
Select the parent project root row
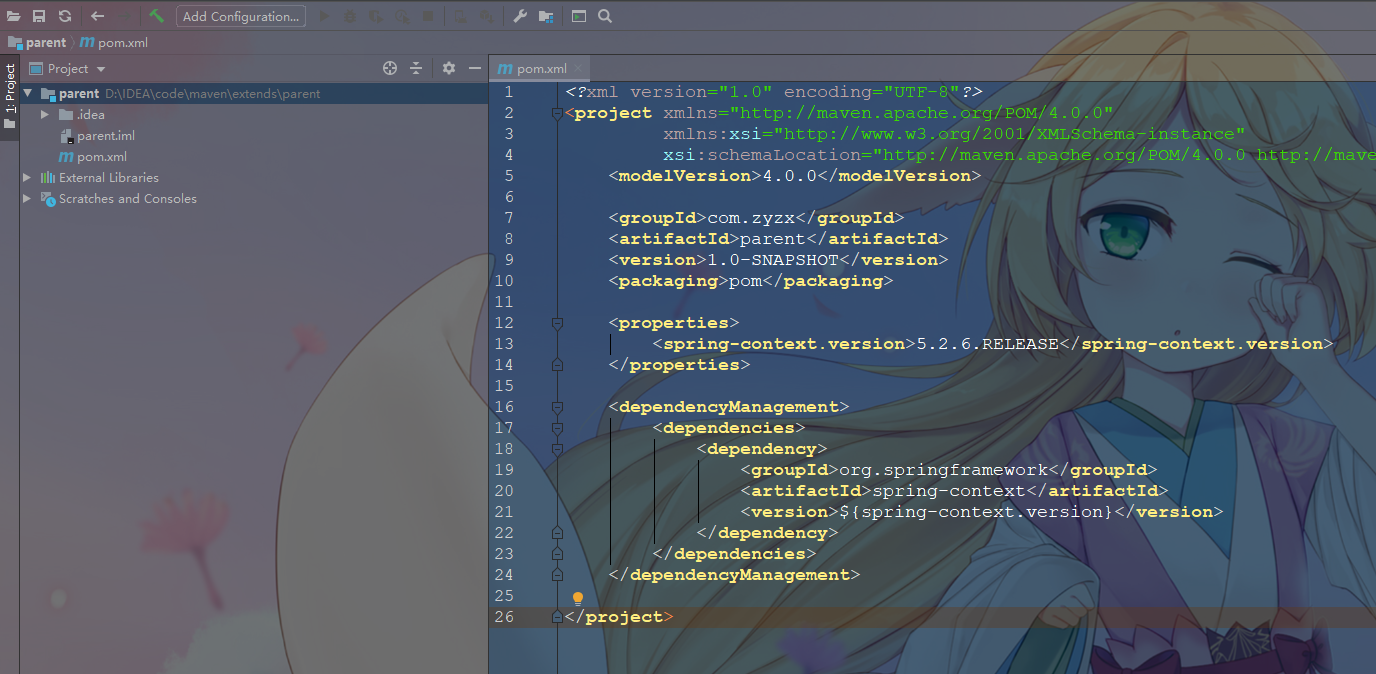pyautogui.click(x=254, y=94)
